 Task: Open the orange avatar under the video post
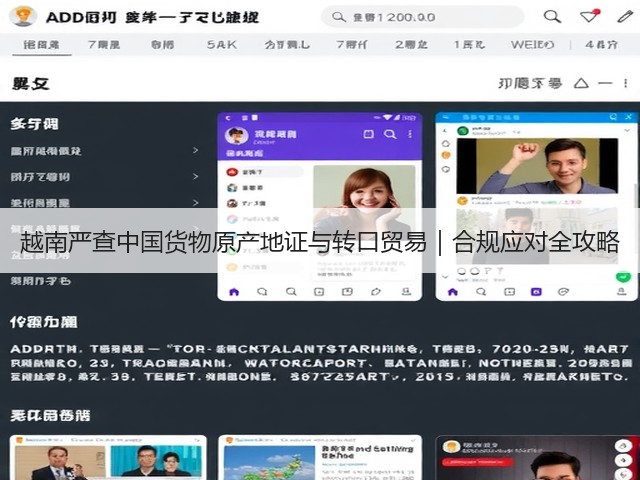tap(462, 200)
